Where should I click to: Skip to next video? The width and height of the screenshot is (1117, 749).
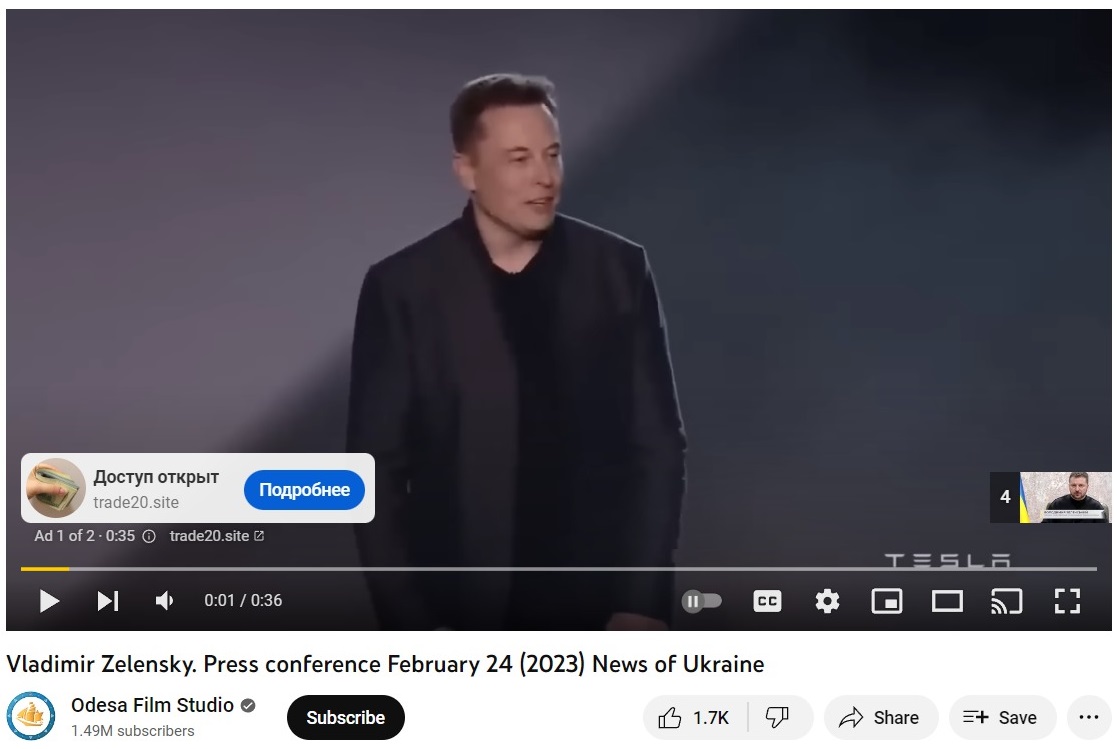108,601
